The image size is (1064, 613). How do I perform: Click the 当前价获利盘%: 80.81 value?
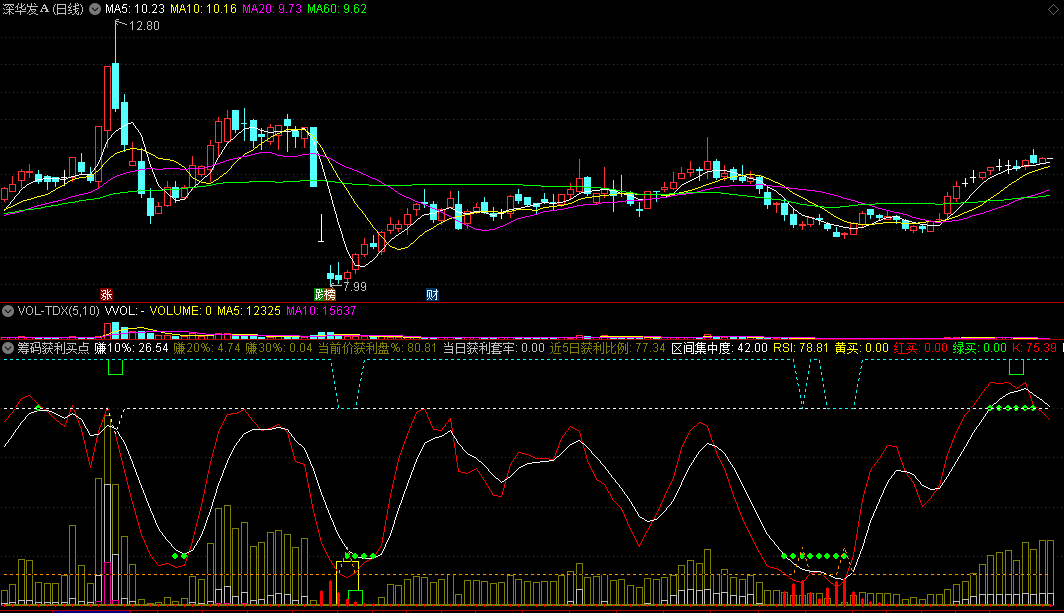coord(377,348)
